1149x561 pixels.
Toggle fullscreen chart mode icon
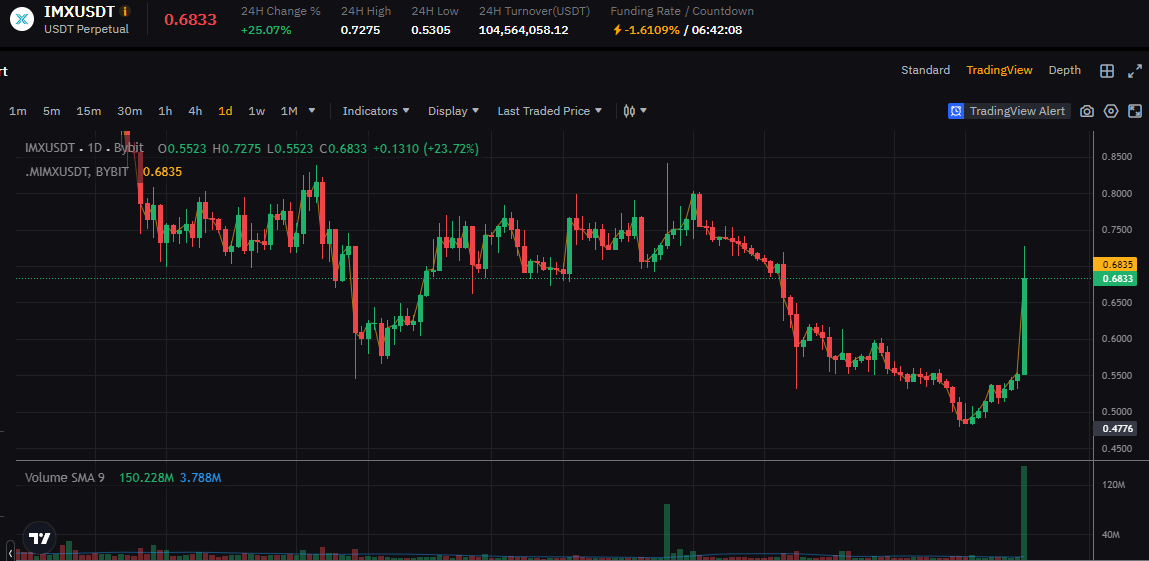click(1134, 111)
